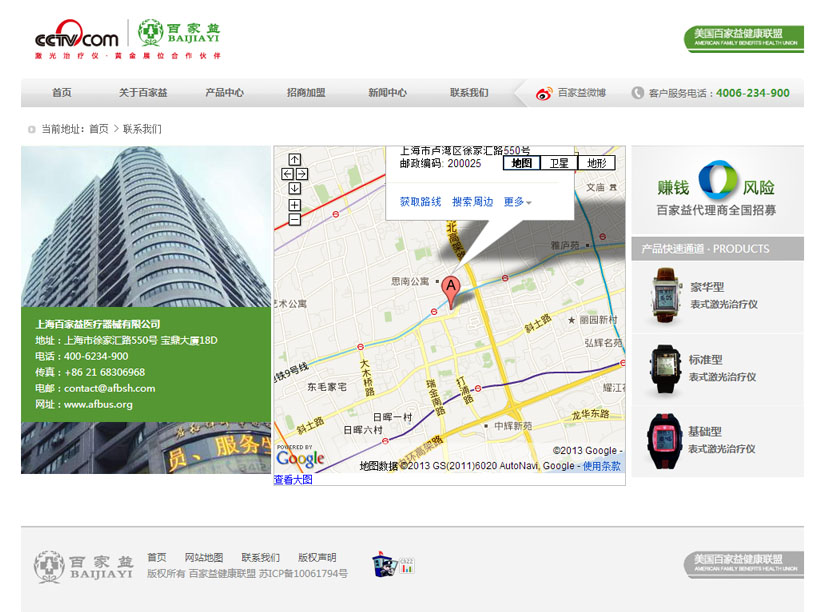
Task: Pan the map up with arrow
Action: coord(295,159)
